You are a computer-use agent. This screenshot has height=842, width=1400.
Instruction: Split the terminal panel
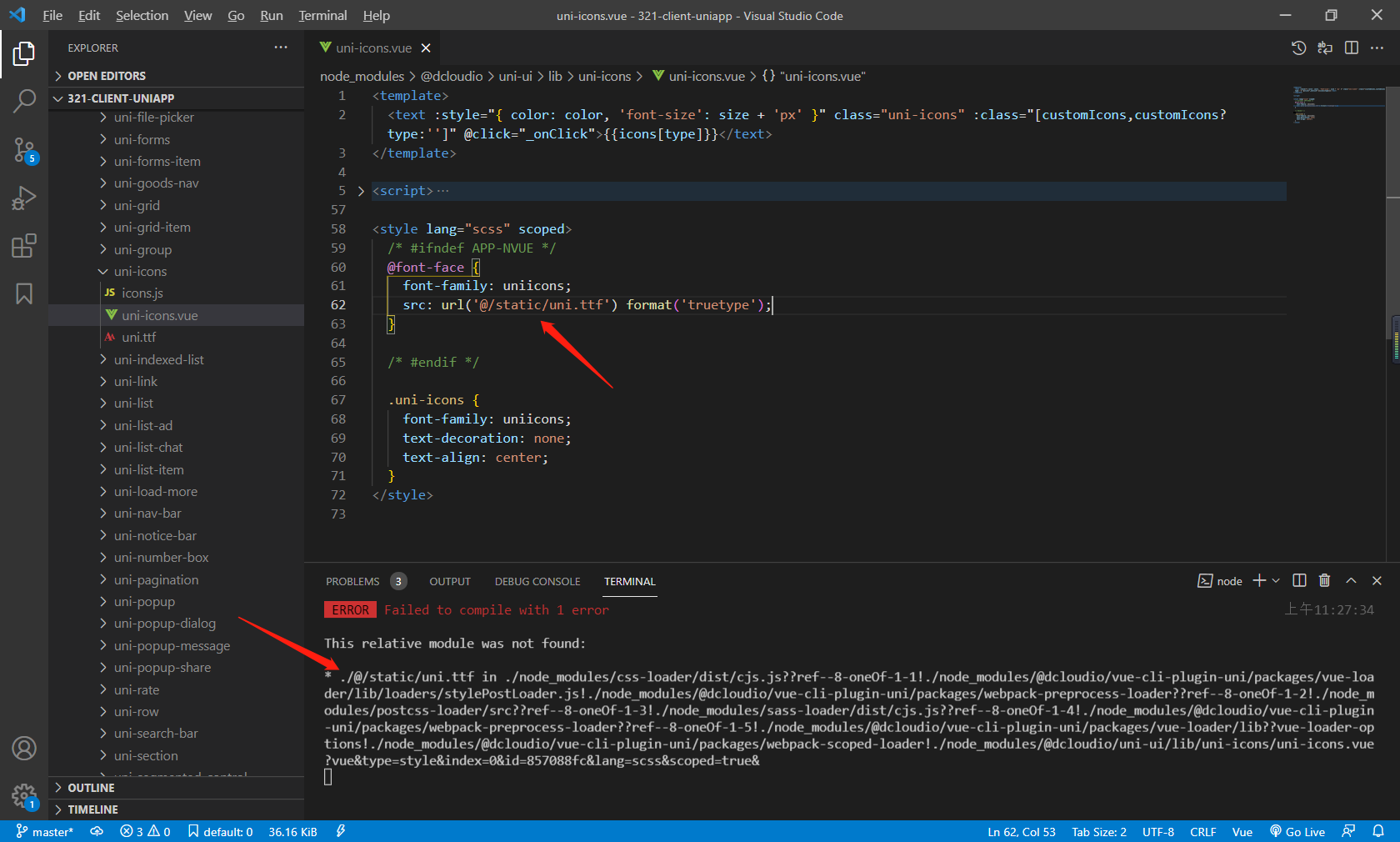tap(1299, 580)
